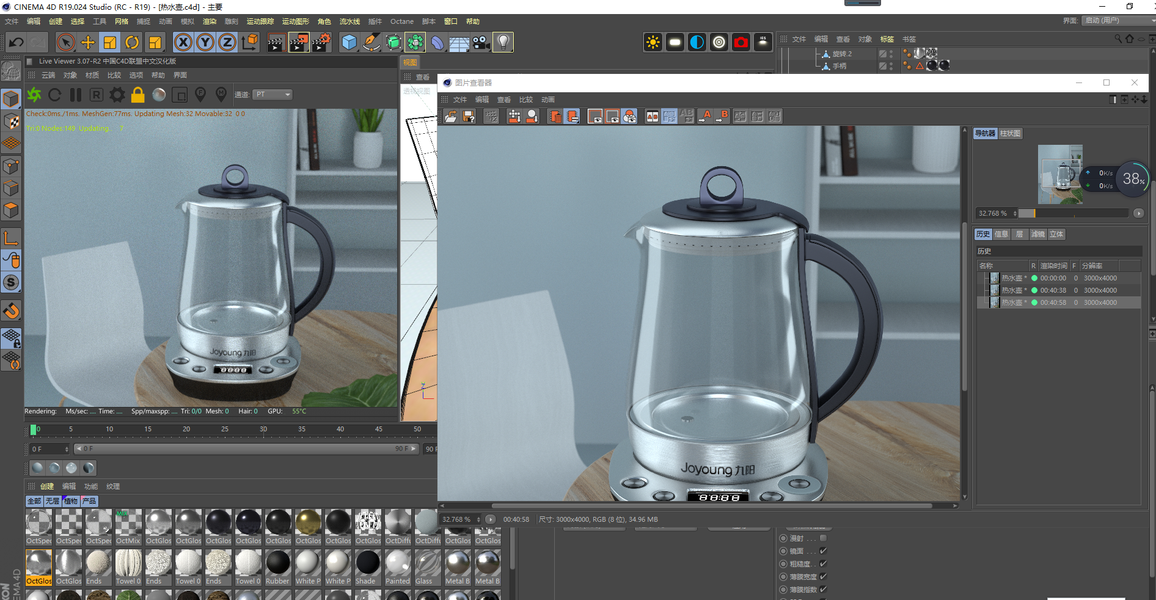Switch to 立体 stereo tab
Screen dimensions: 1156x600
point(1056,234)
